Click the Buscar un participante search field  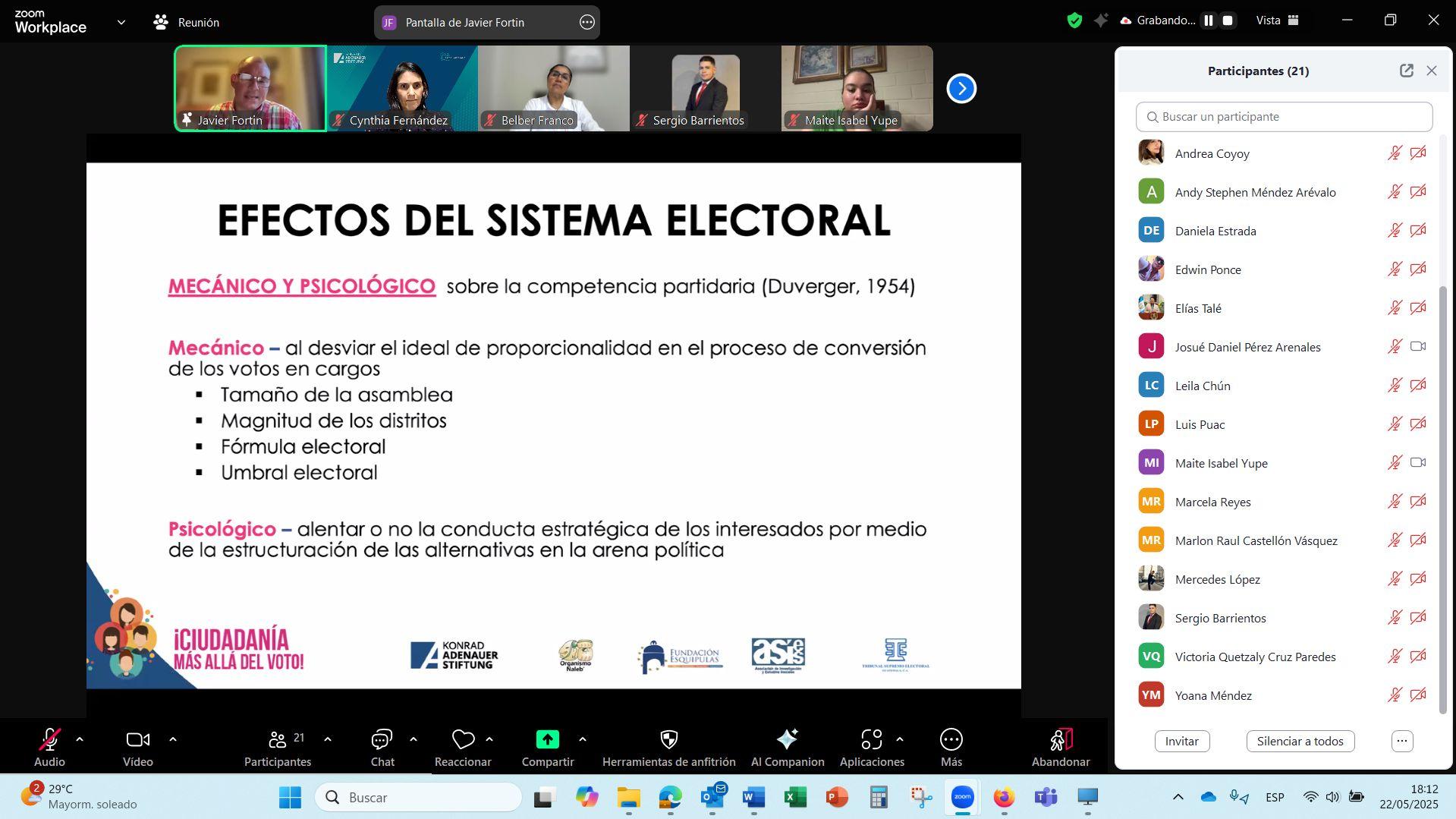point(1284,117)
